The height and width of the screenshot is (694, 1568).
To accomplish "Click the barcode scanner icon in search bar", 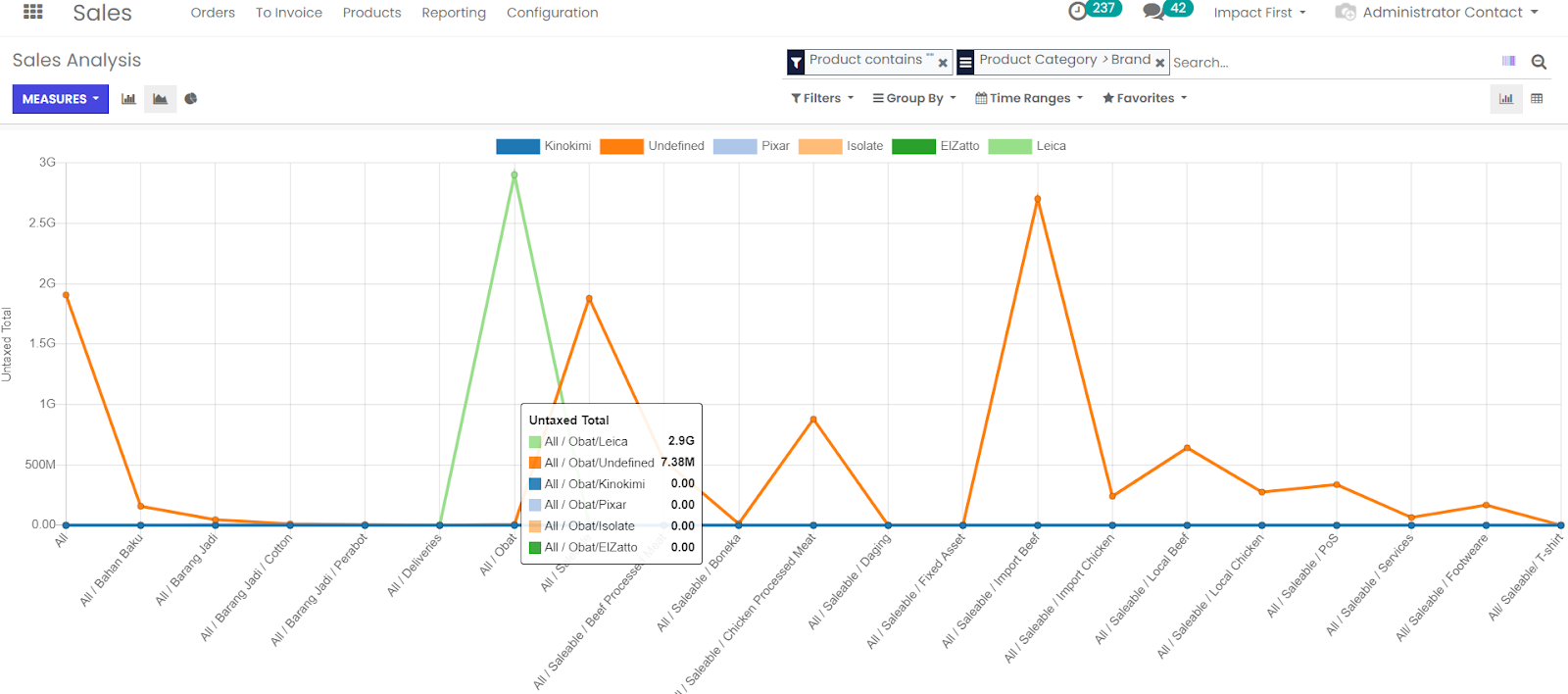I will [1508, 61].
